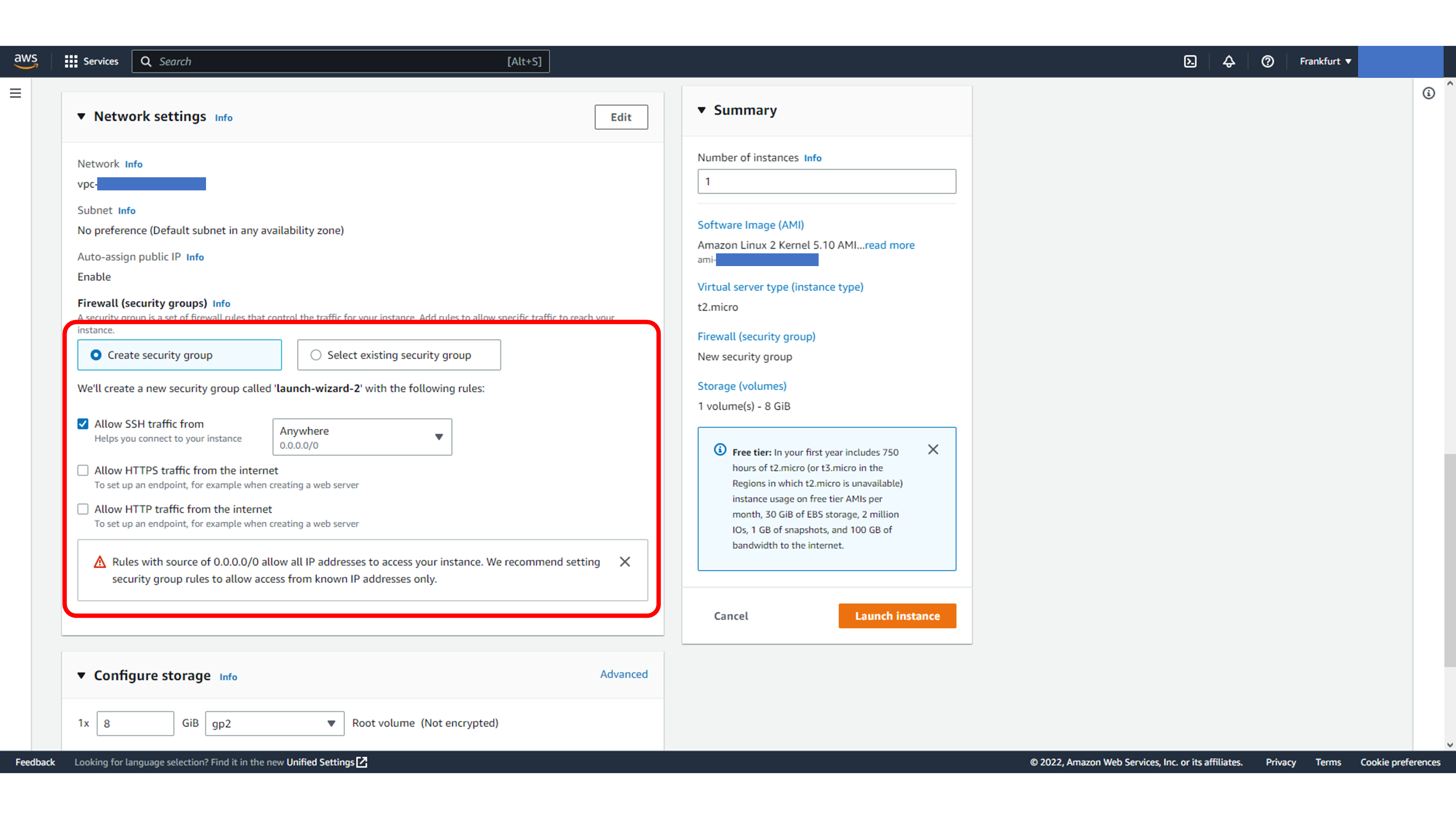The width and height of the screenshot is (1456, 819).
Task: Open the notifications bell icon
Action: pos(1229,61)
